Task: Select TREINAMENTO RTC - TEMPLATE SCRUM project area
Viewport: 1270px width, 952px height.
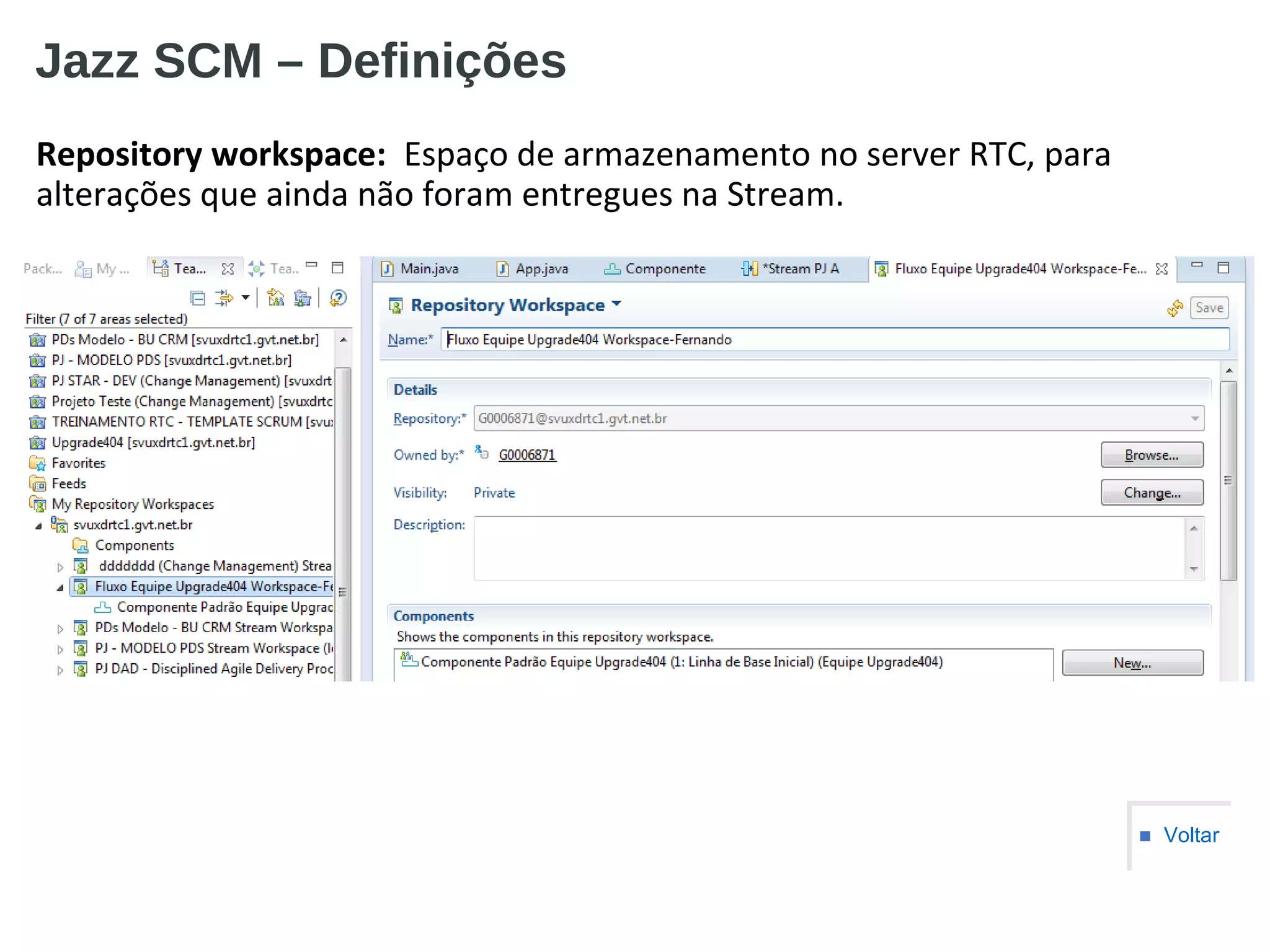Action: click(x=180, y=422)
